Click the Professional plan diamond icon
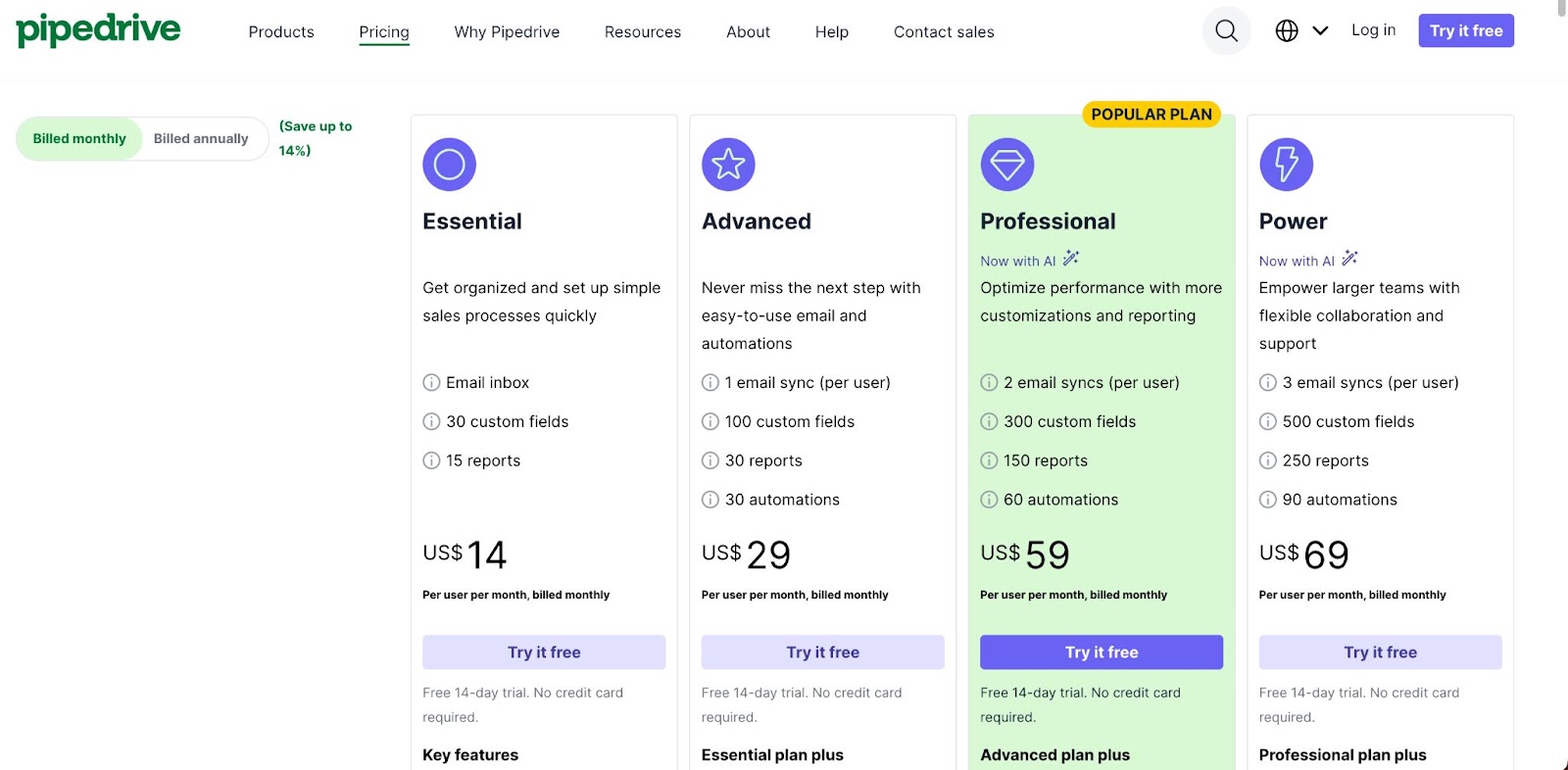1568x770 pixels. click(1007, 165)
